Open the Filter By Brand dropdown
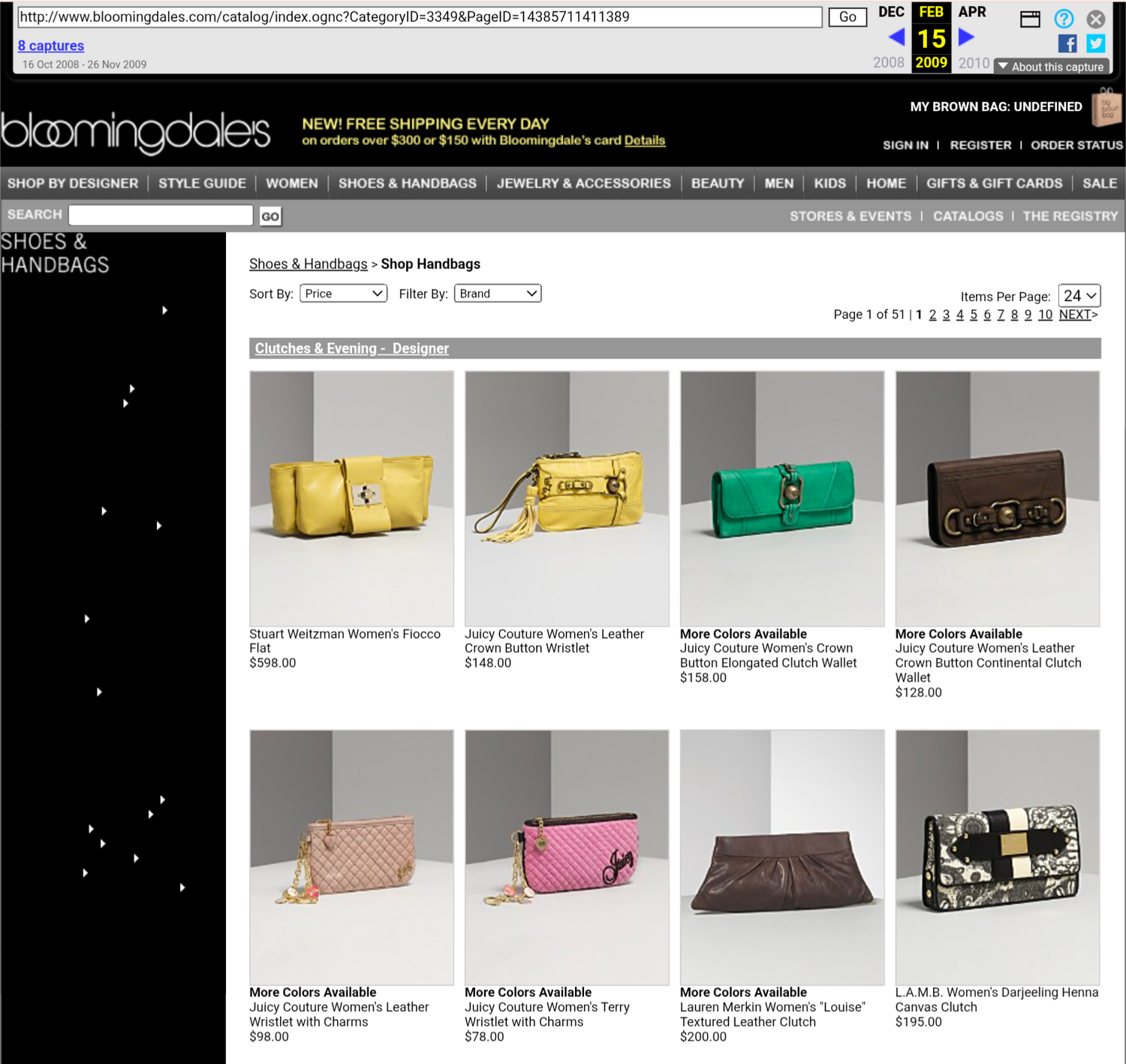Viewport: 1126px width, 1064px height. pyautogui.click(x=497, y=294)
